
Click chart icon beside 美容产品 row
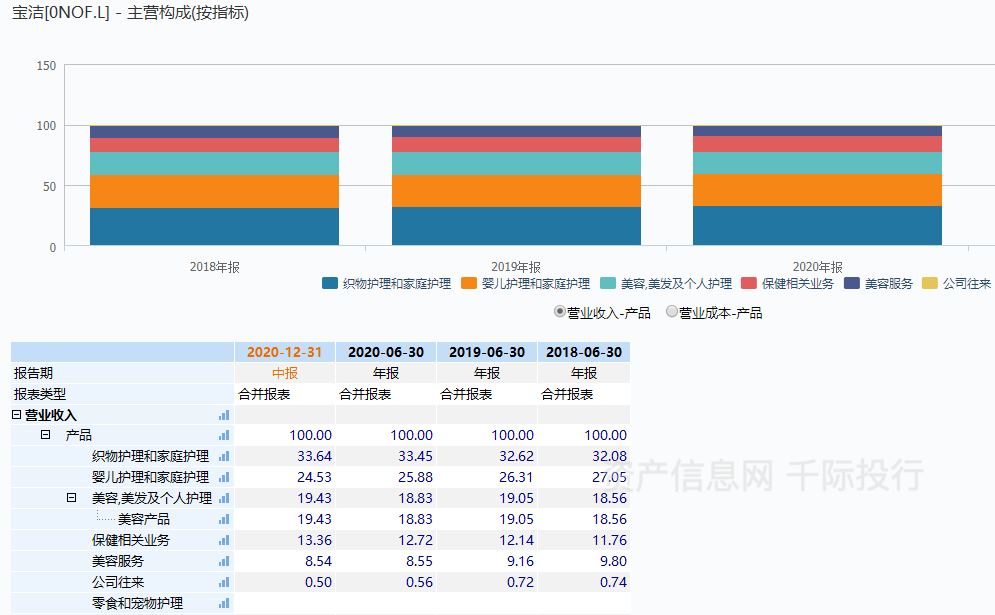point(224,519)
